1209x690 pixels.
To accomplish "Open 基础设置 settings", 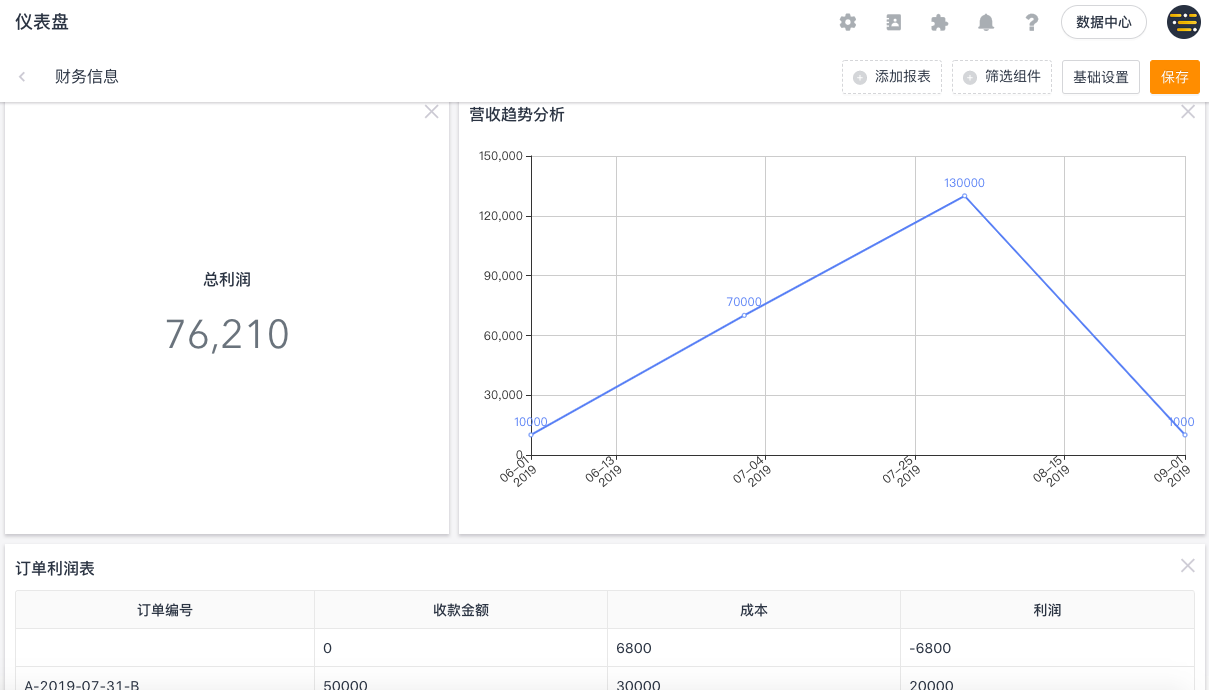I will click(x=1101, y=77).
